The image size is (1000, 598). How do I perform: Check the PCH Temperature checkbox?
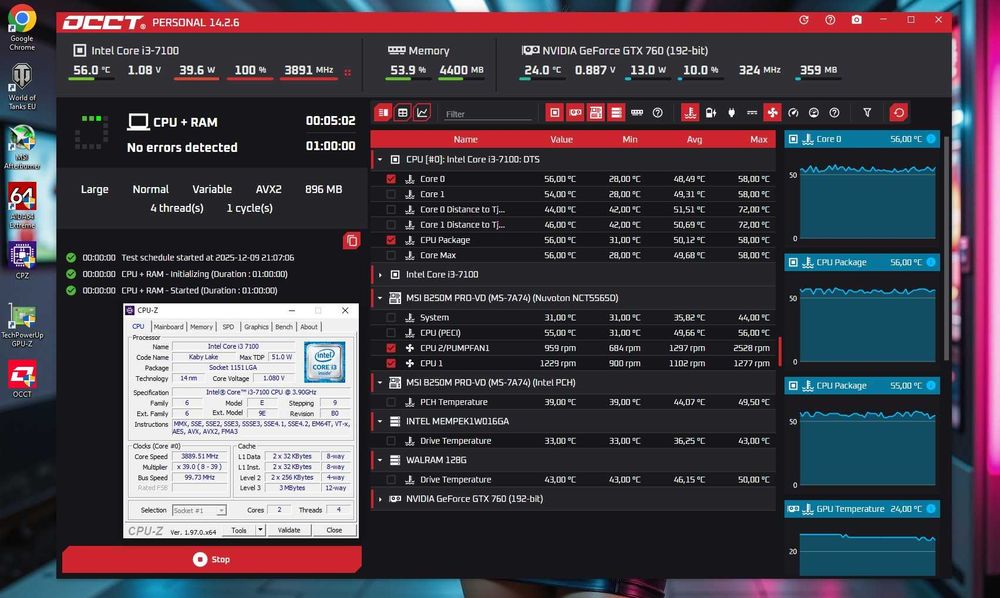[391, 402]
